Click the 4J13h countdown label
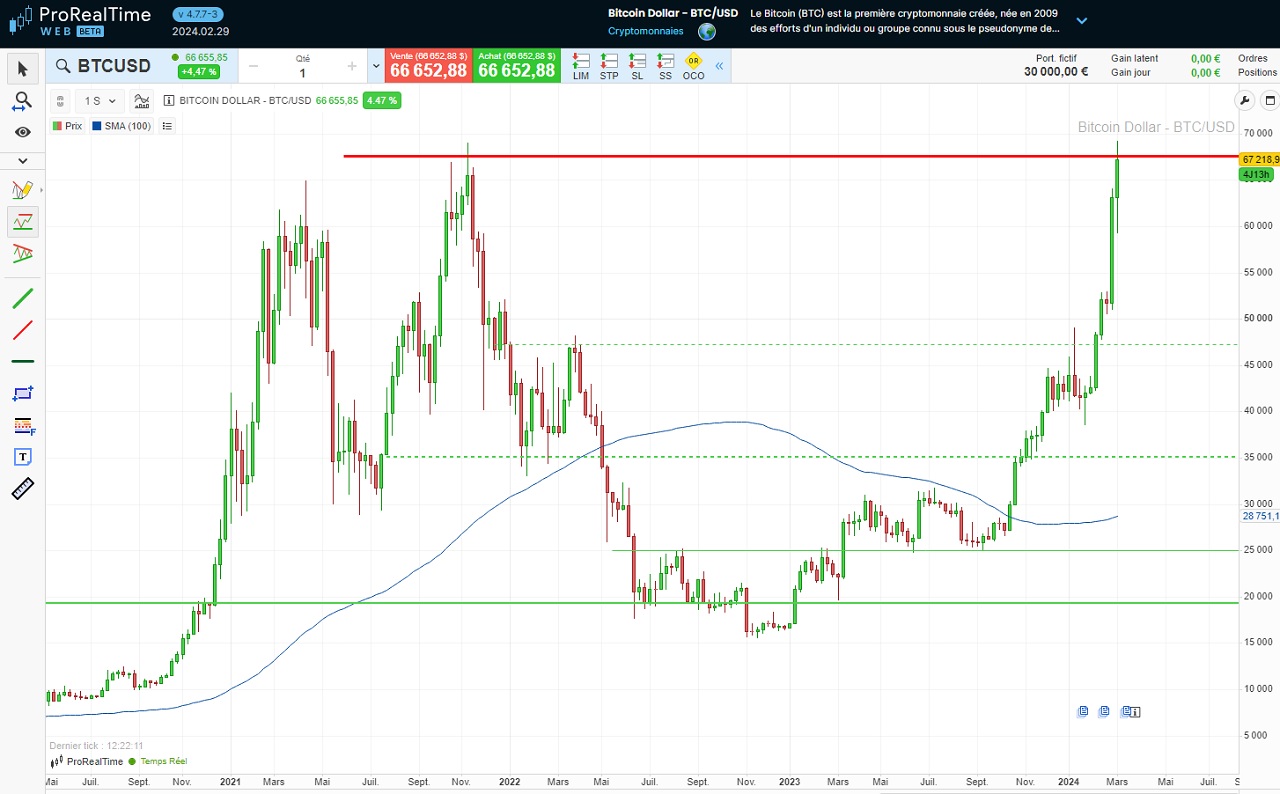Viewport: 1280px width, 794px height. pos(1255,175)
